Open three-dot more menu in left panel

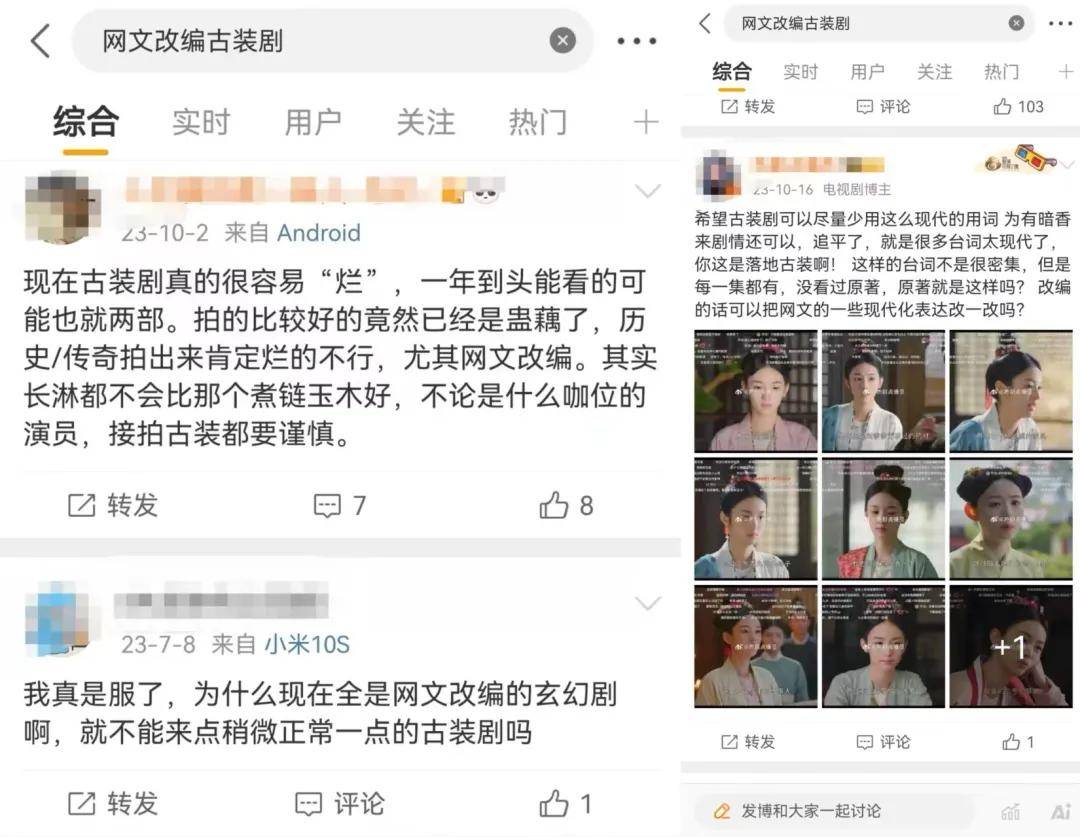[636, 41]
